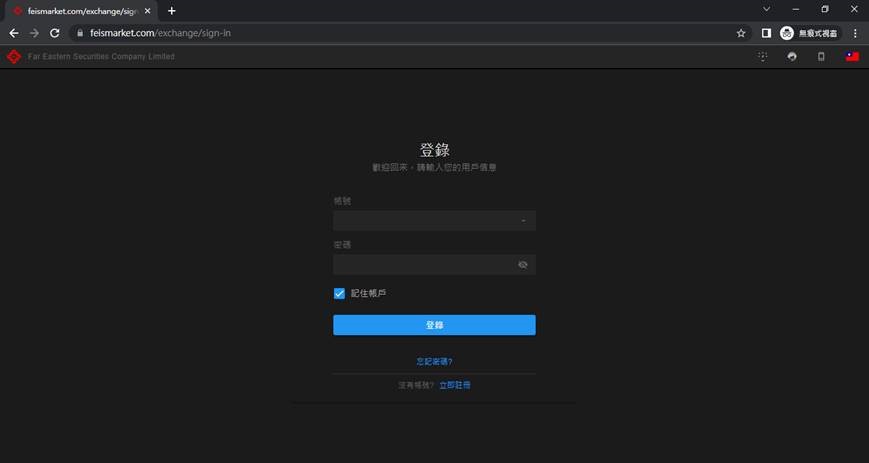Viewport: 869px width, 463px height.
Task: Open the browser side panel icon
Action: tap(766, 33)
